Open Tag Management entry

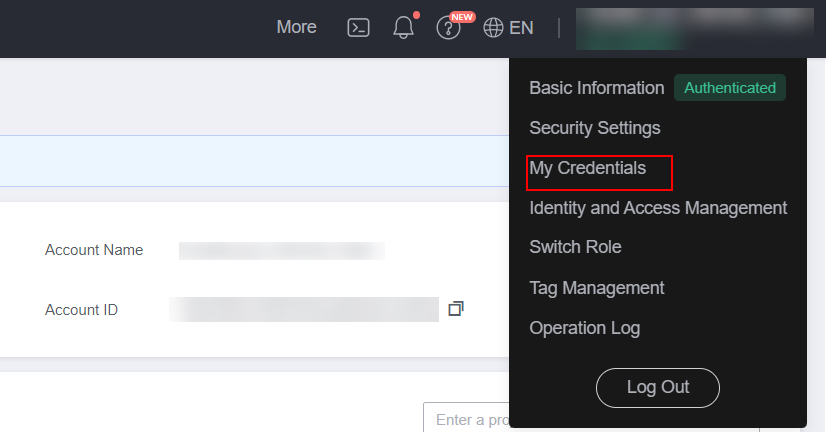pyautogui.click(x=597, y=288)
